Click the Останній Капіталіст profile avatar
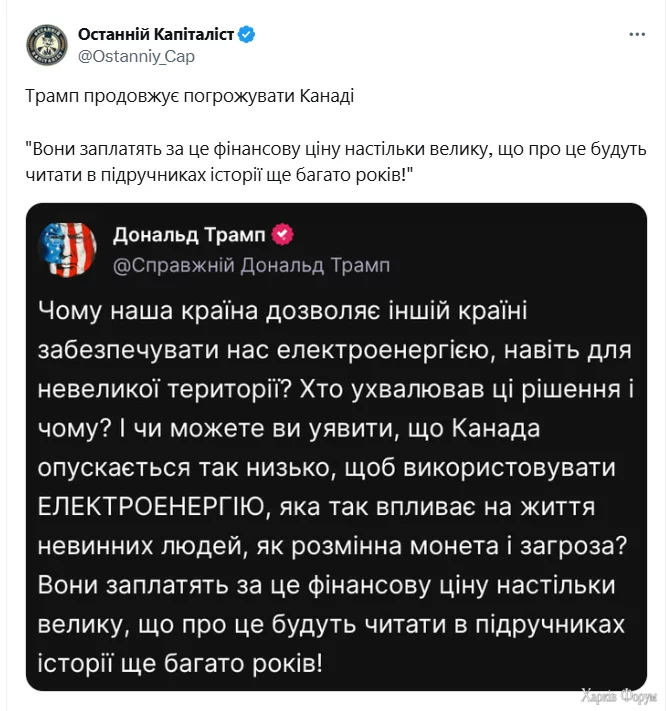667x711 pixels. (x=47, y=45)
